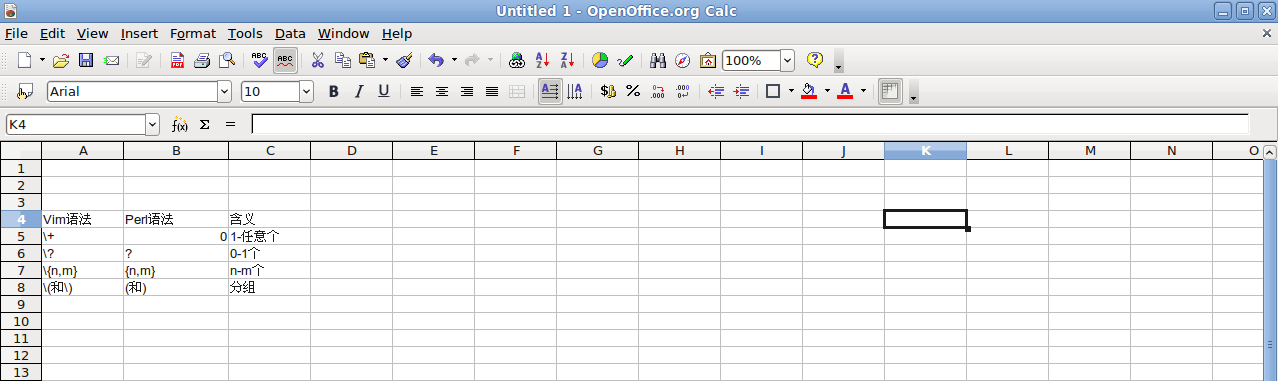The height and width of the screenshot is (381, 1278).
Task: Send document as e-mail
Action: click(111, 60)
